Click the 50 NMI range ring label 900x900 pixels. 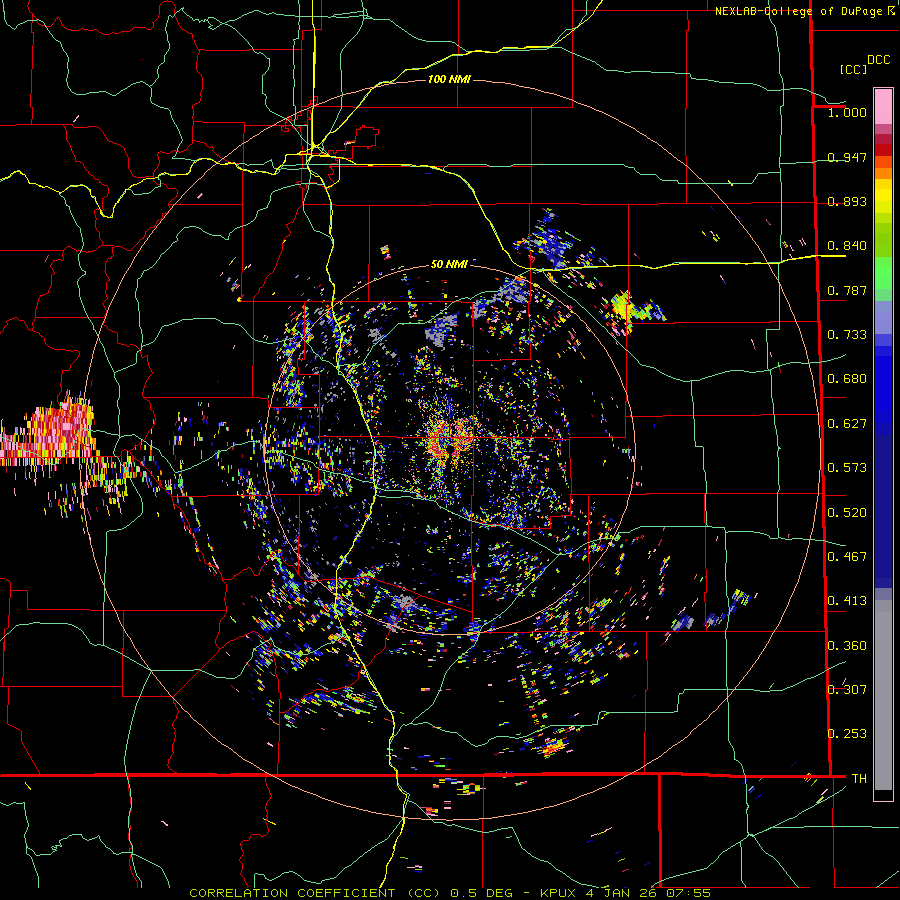pyautogui.click(x=449, y=264)
